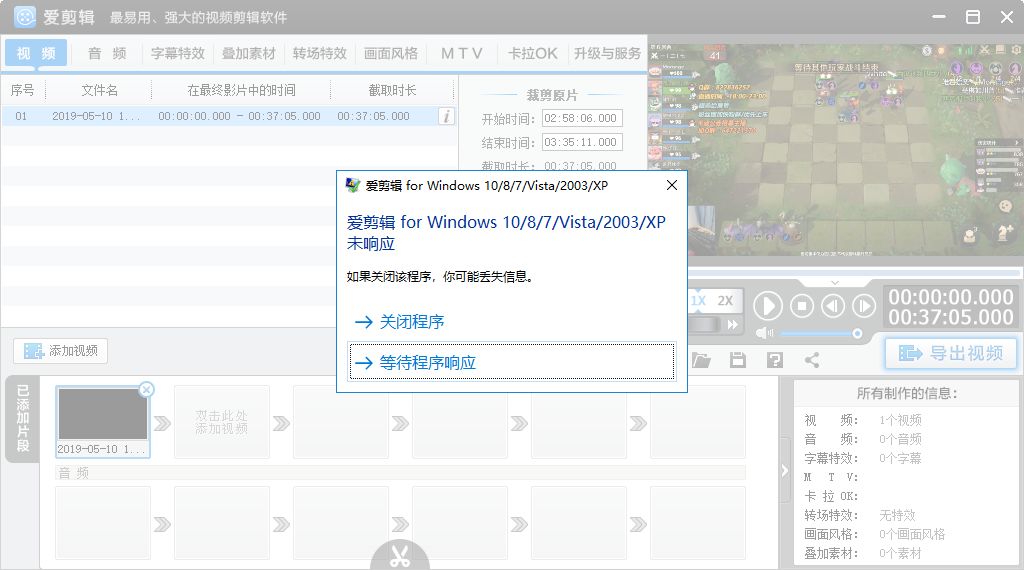Click the 文件名 column header
Screen dimensions: 1024x570
coord(99,90)
